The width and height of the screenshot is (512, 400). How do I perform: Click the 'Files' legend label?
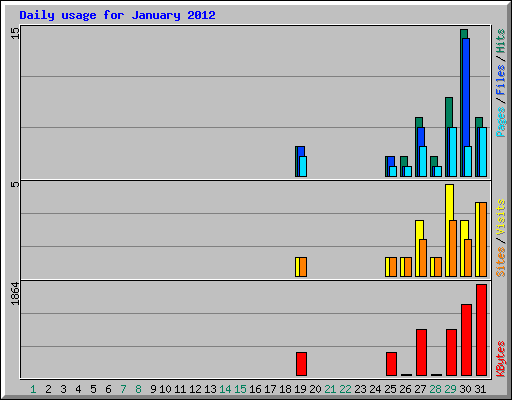pos(500,80)
